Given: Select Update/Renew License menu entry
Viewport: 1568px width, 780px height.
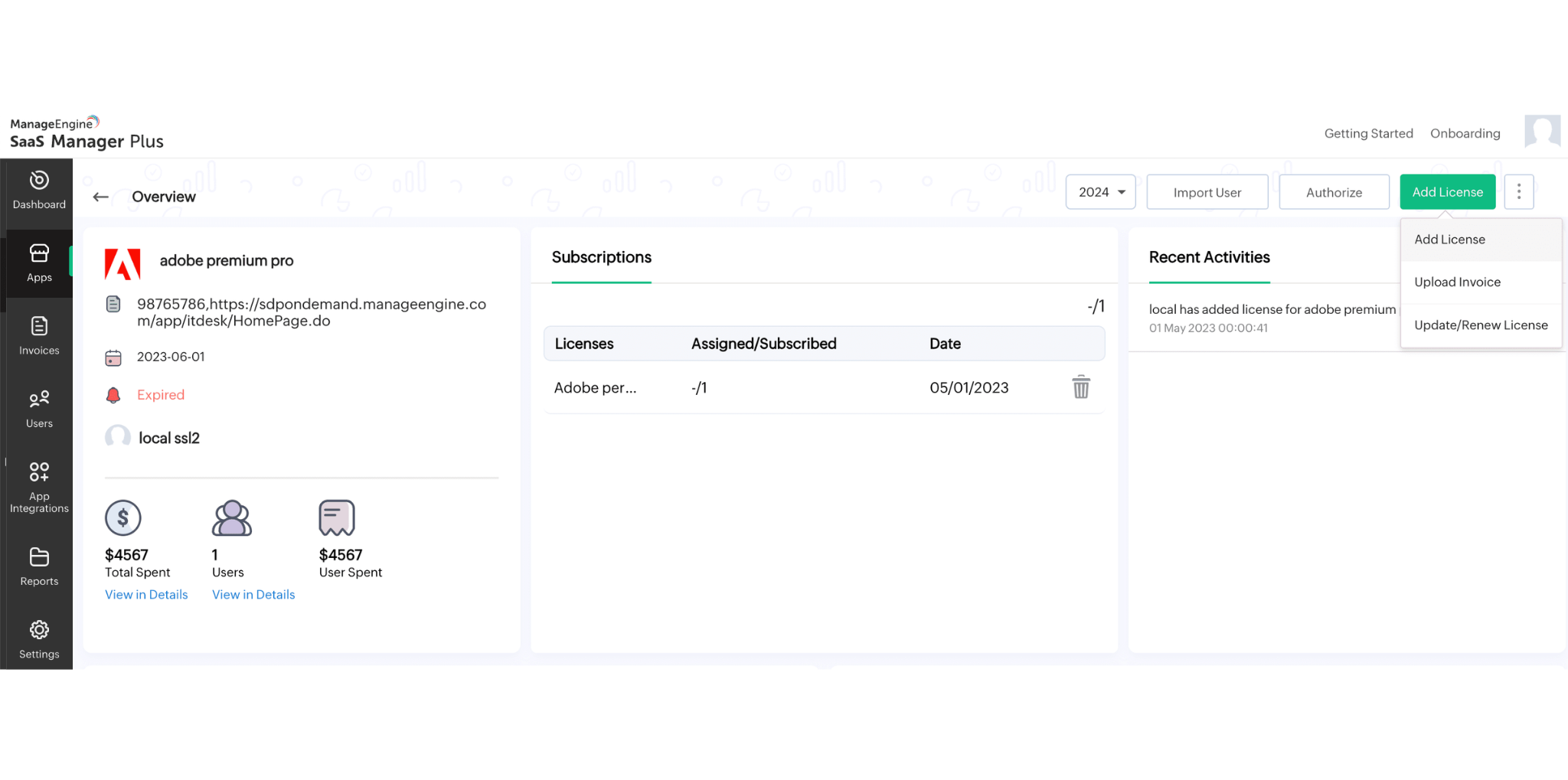Looking at the screenshot, I should tap(1481, 325).
